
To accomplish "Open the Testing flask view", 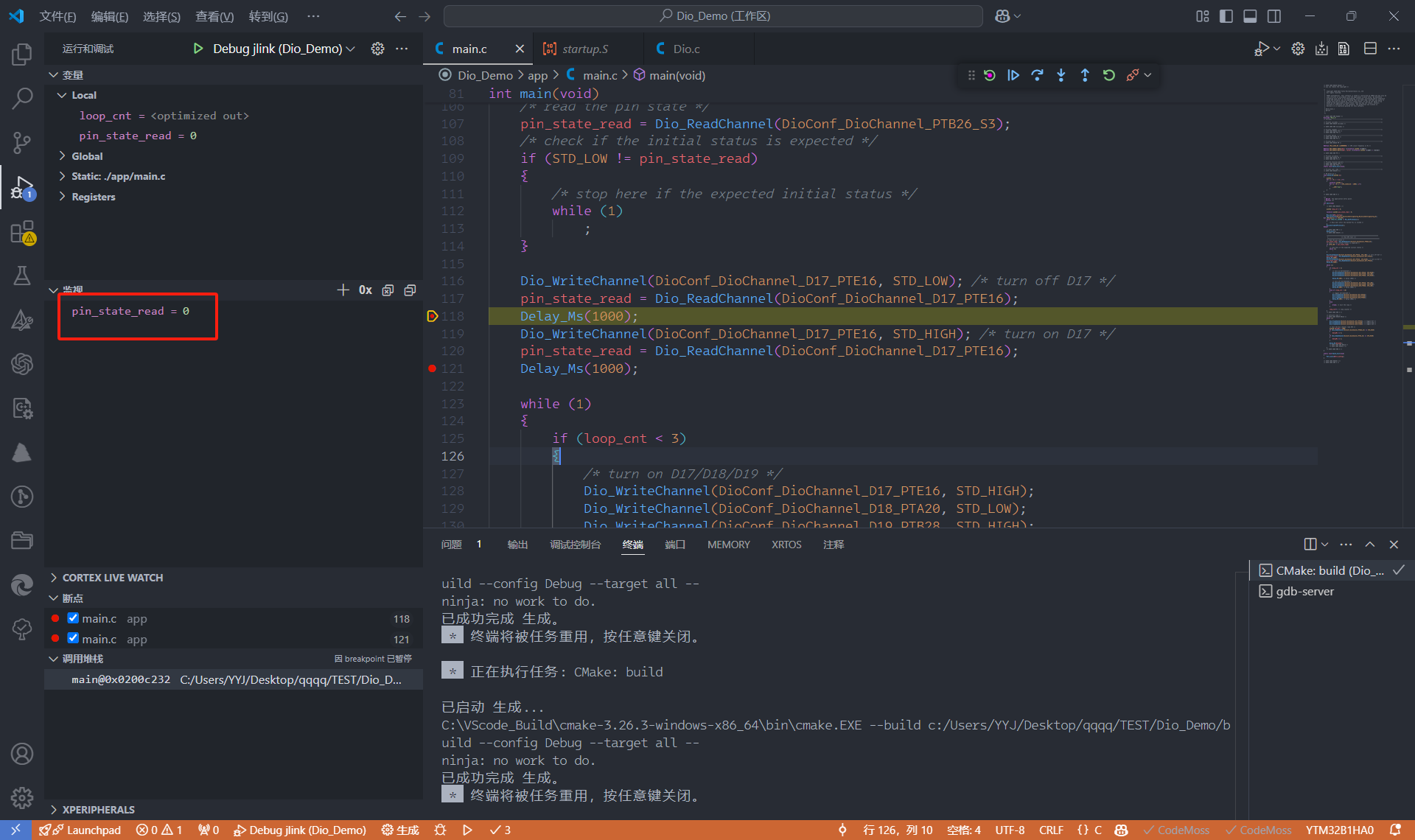I will point(22,276).
